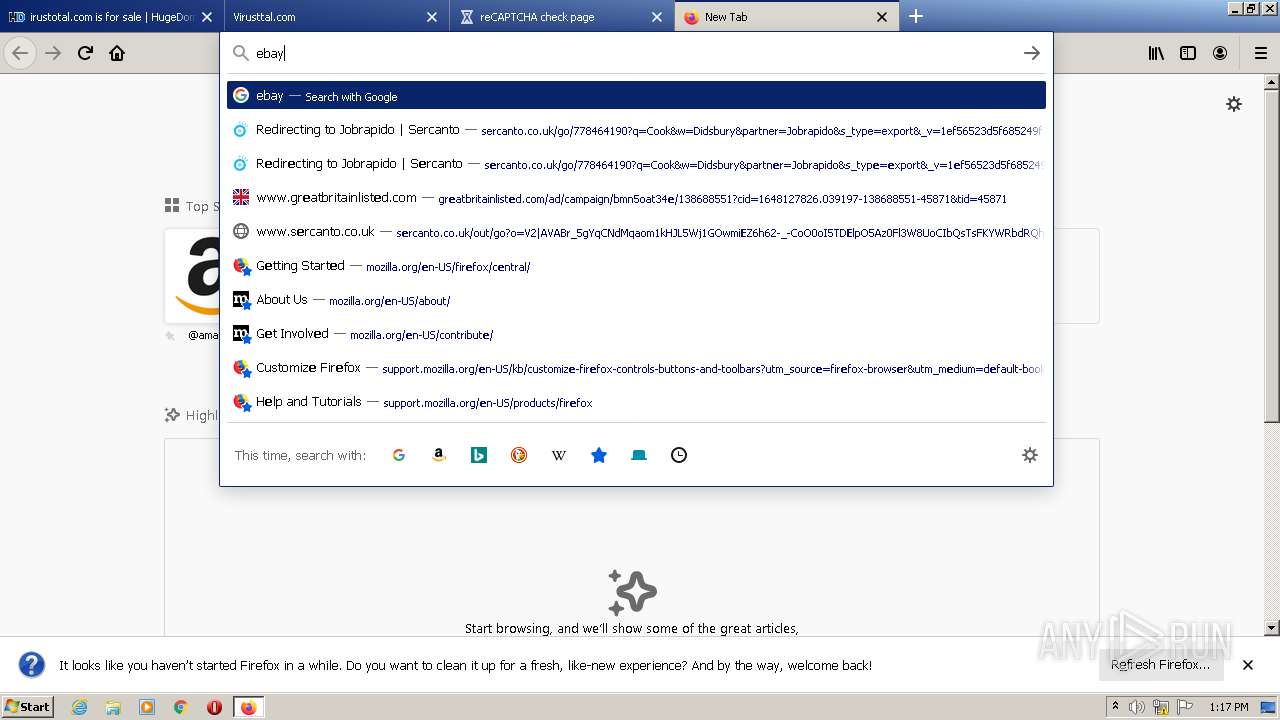
Task: Search this time with Wikipedia icon
Action: pyautogui.click(x=559, y=455)
